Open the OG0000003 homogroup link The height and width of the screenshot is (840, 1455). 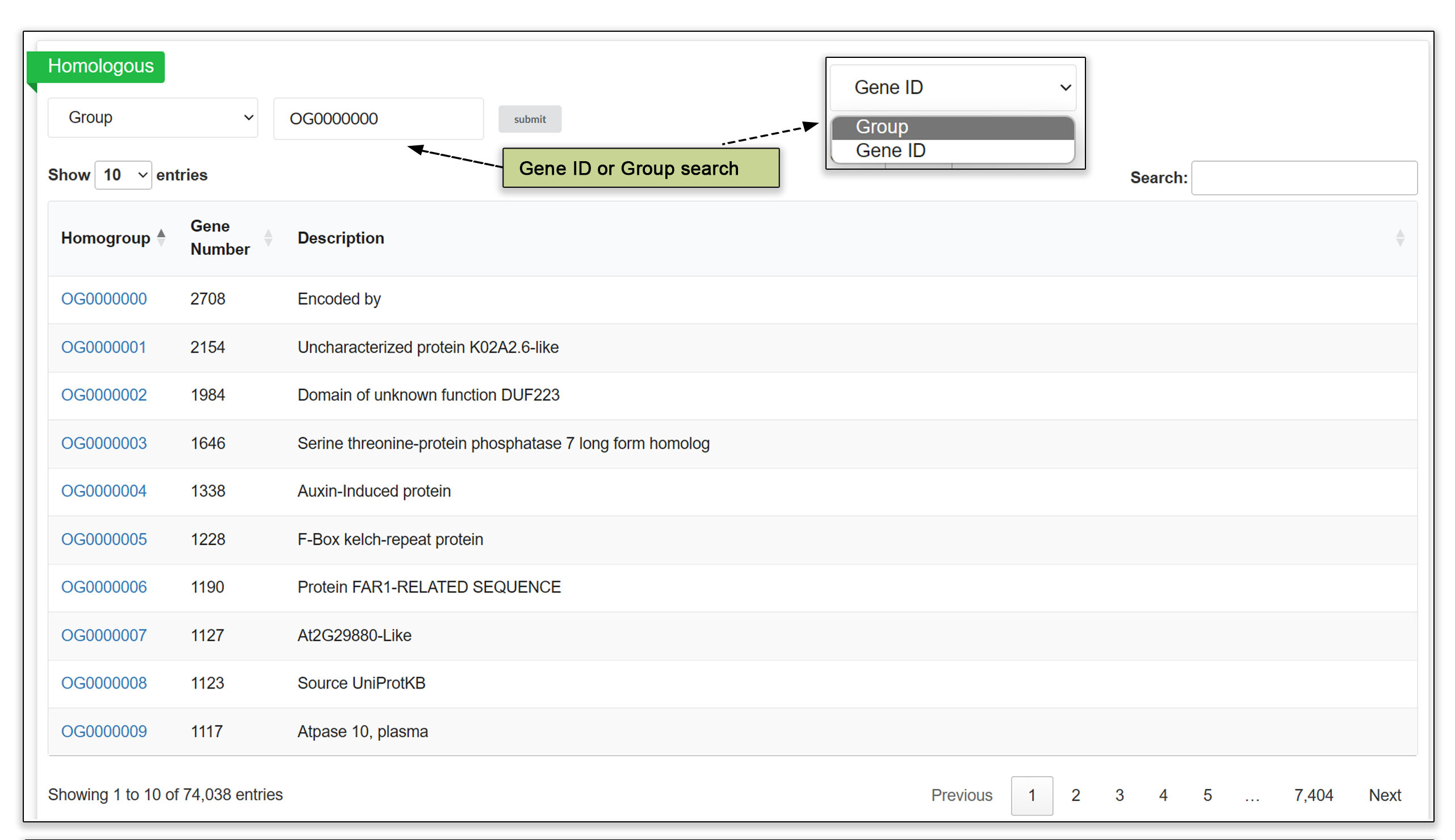point(104,443)
